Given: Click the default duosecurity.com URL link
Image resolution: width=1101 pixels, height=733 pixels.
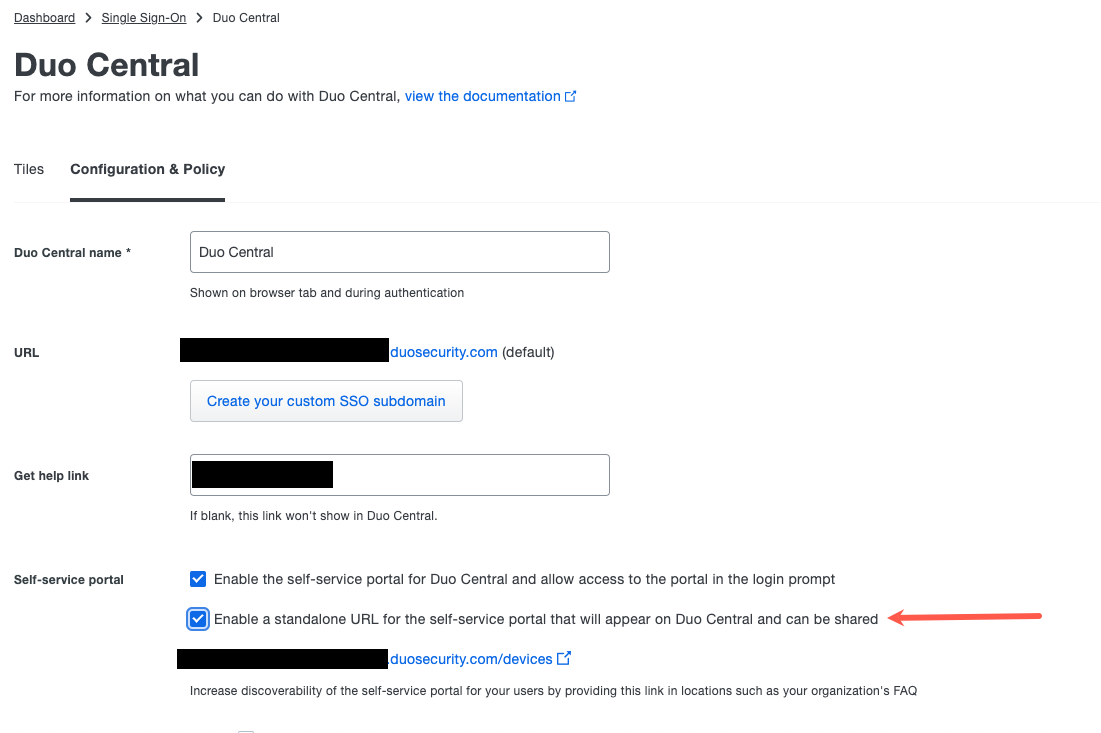Looking at the screenshot, I should pos(443,352).
